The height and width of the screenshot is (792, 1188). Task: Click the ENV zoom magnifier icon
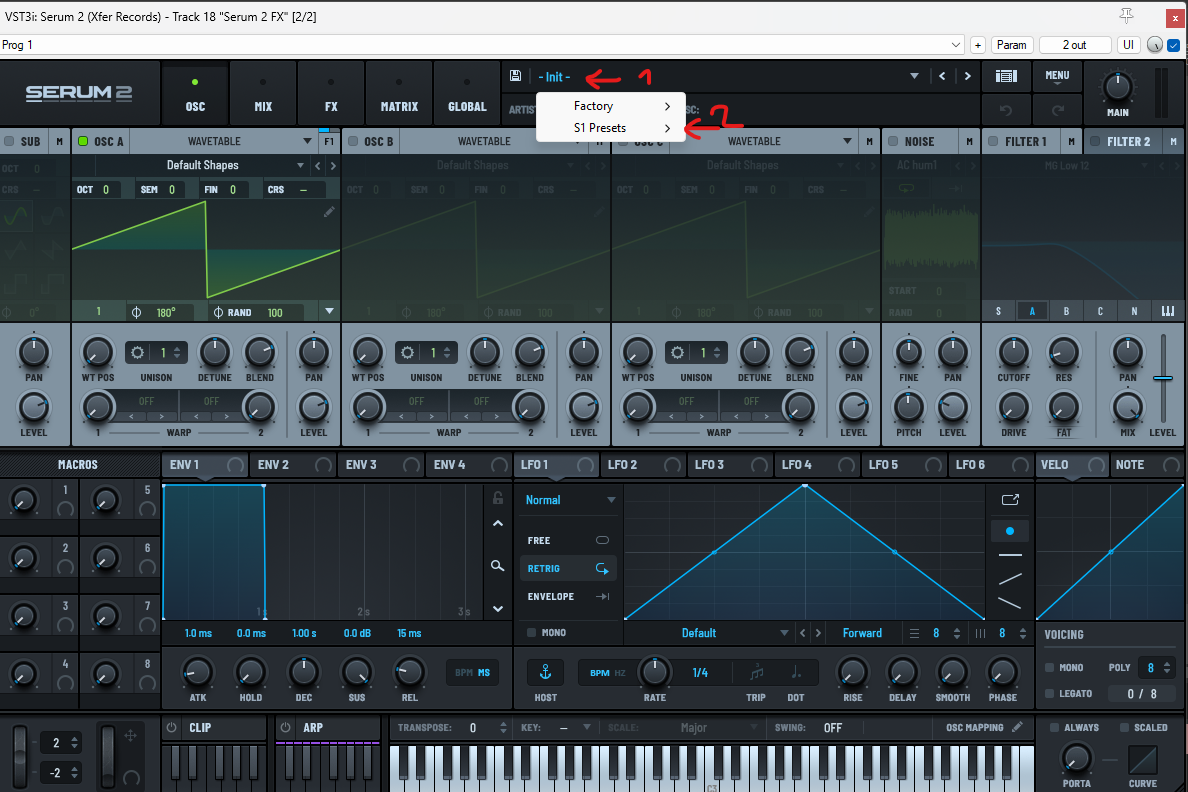(x=497, y=565)
